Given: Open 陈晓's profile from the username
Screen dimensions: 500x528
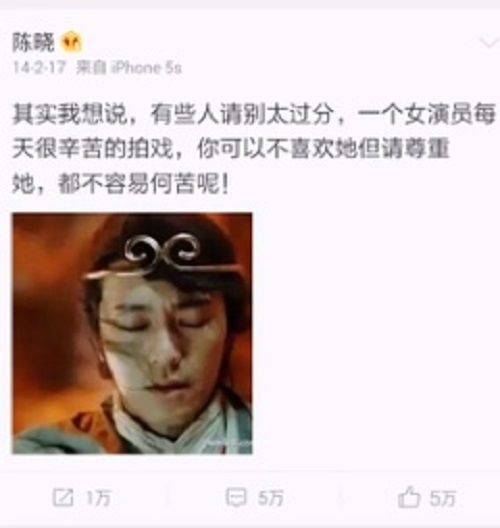Looking at the screenshot, I should click(x=33, y=42).
